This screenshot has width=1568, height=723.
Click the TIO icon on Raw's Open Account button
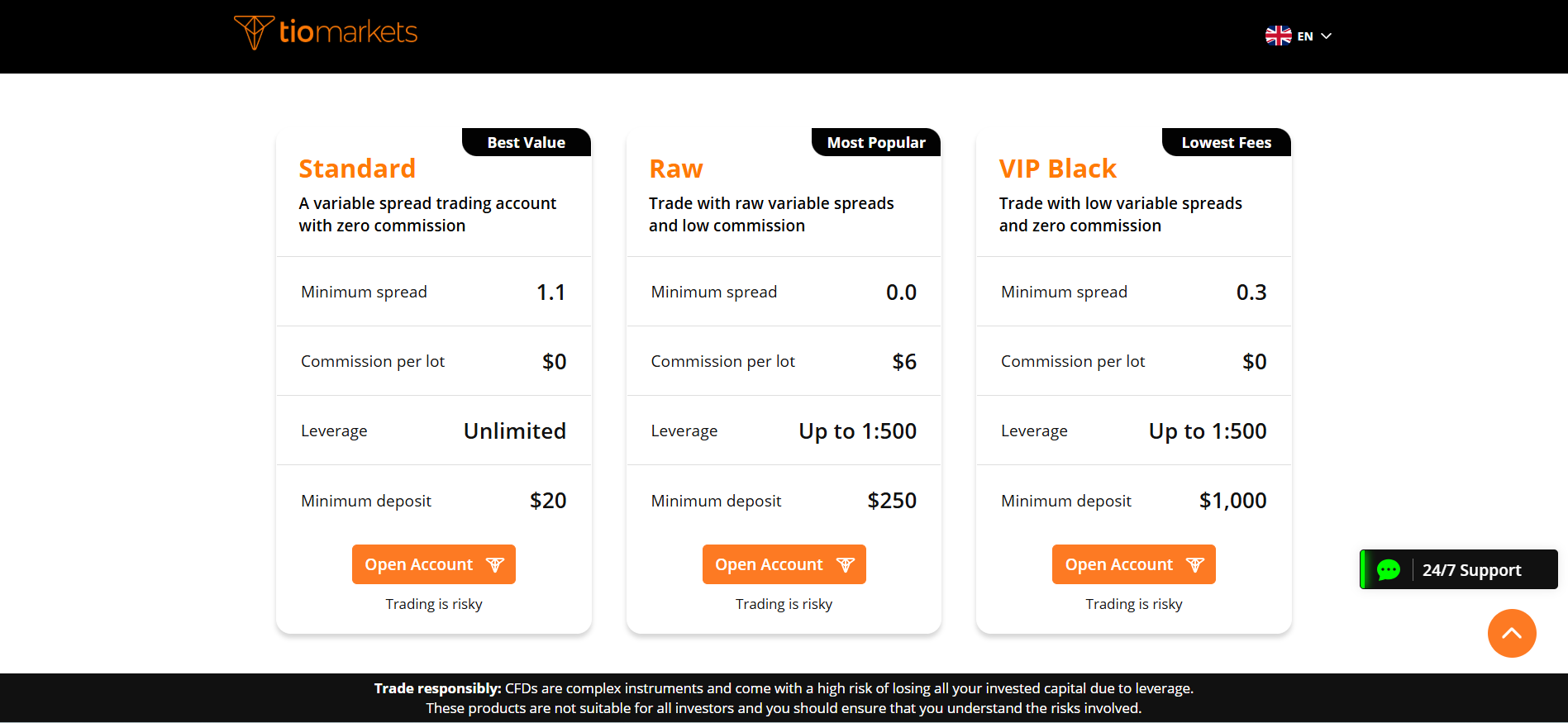pos(845,564)
